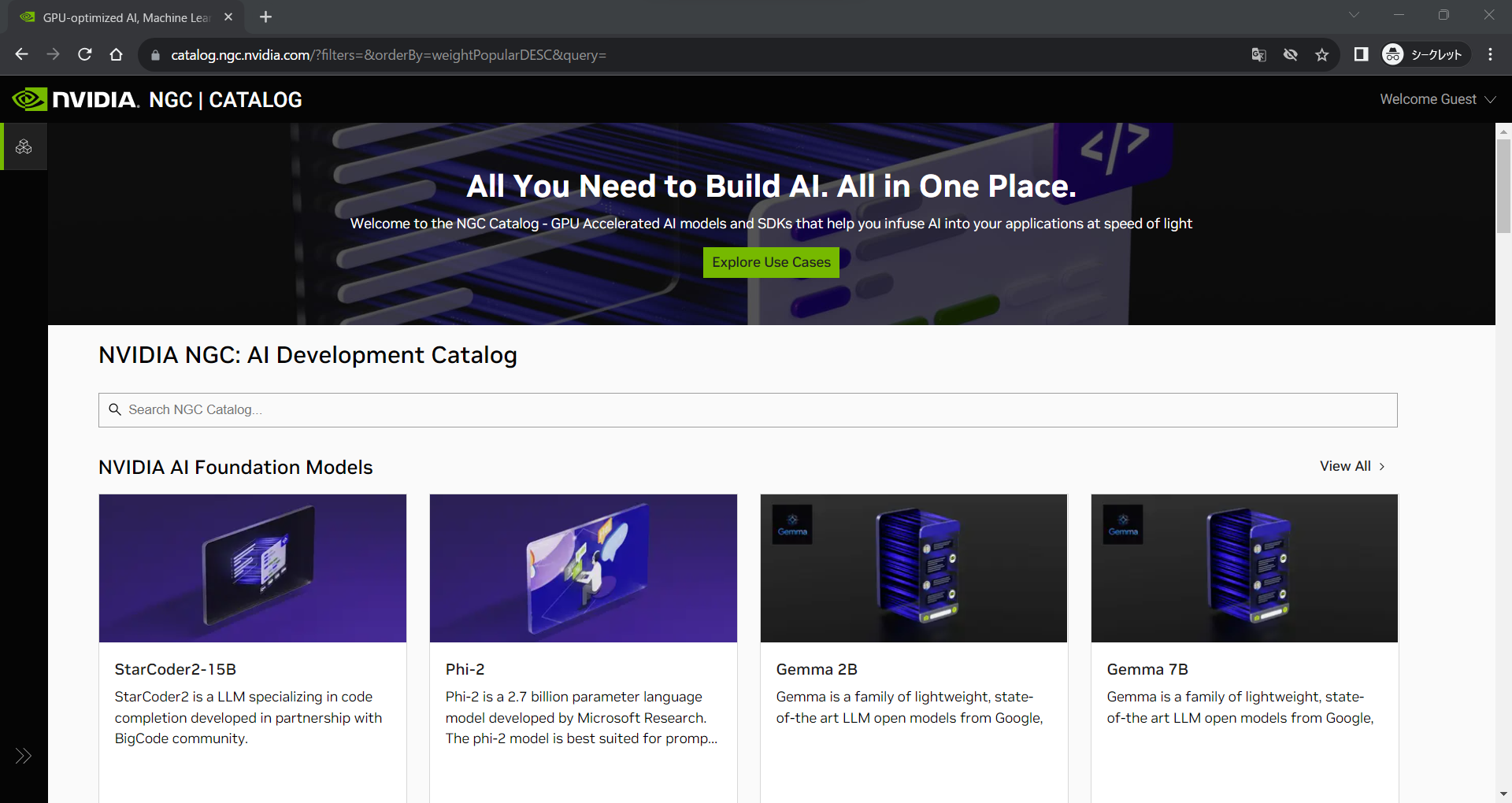
Task: Reload the page
Action: pyautogui.click(x=84, y=54)
